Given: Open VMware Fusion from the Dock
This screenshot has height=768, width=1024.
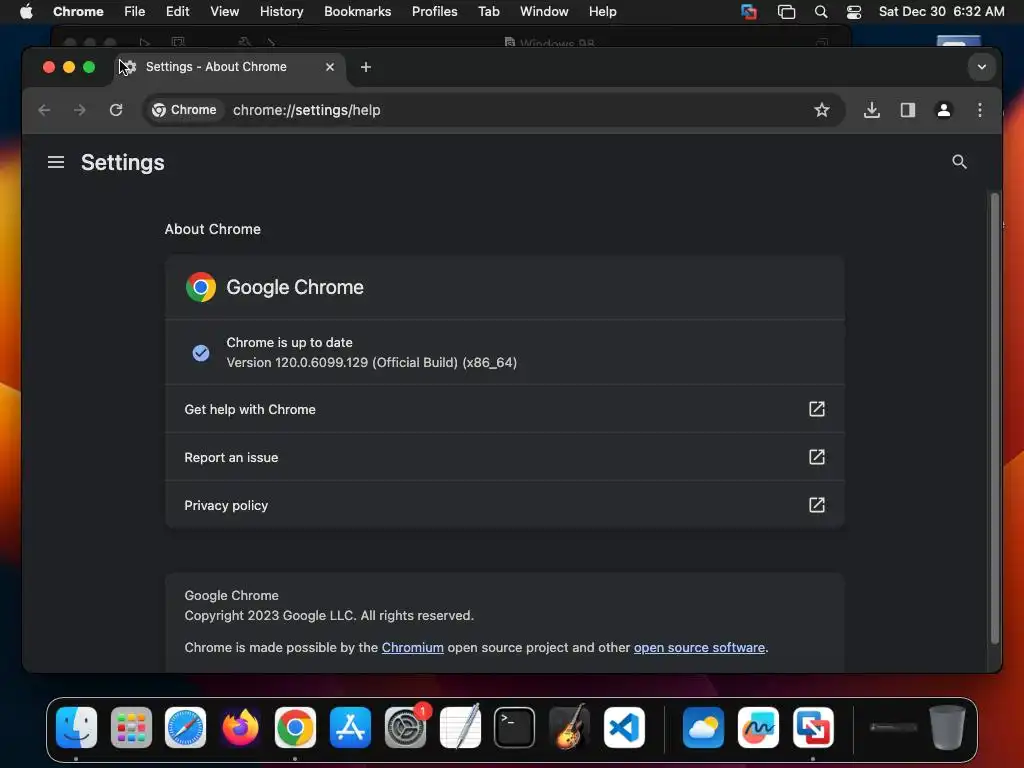Looking at the screenshot, I should pos(813,727).
